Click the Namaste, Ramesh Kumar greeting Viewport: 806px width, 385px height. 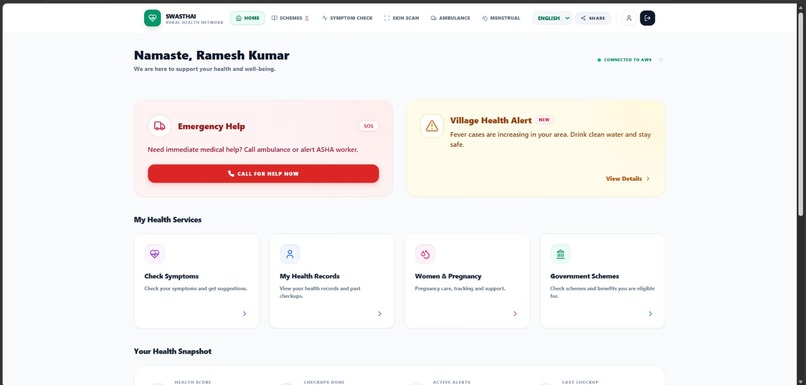click(x=212, y=55)
